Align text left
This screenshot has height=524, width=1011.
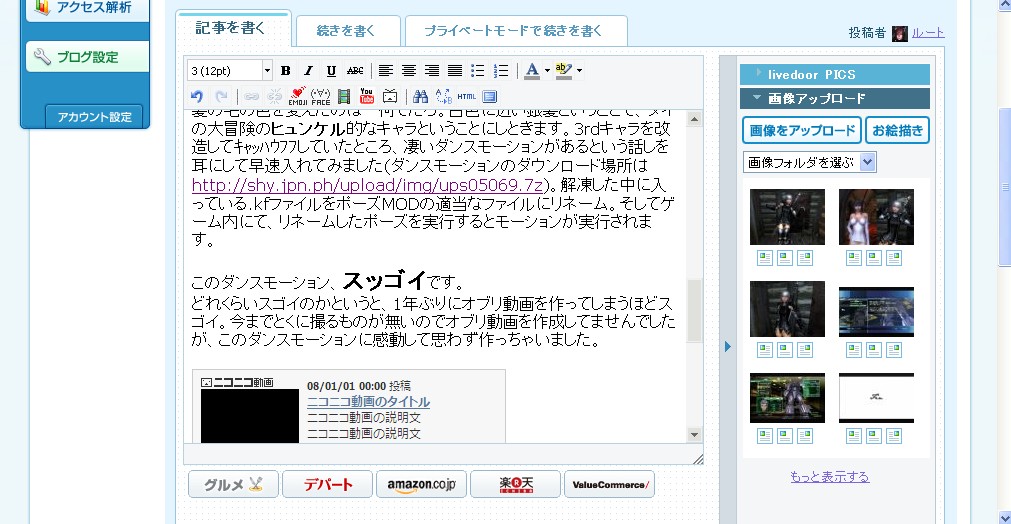386,70
